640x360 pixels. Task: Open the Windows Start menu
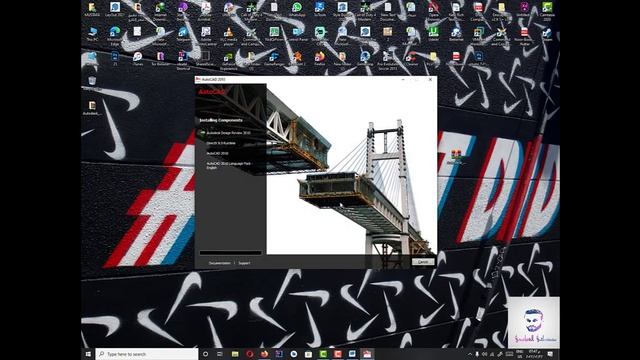88,354
